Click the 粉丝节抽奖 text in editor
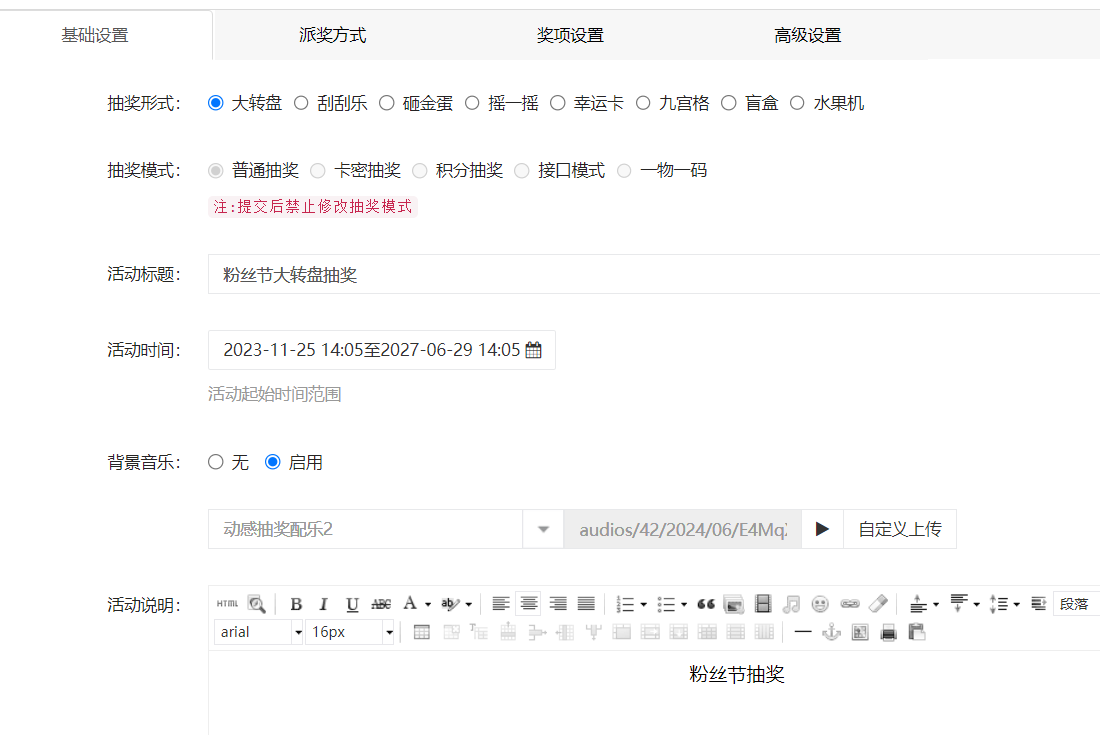1100x735 pixels. (737, 675)
